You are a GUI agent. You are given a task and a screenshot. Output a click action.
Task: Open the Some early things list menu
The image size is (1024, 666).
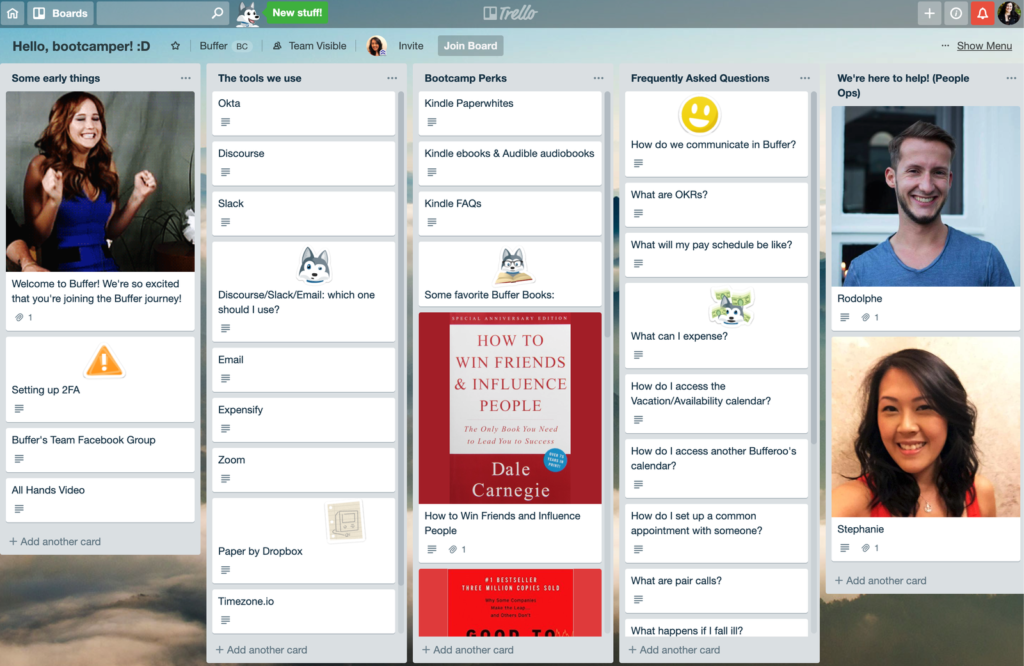[184, 77]
